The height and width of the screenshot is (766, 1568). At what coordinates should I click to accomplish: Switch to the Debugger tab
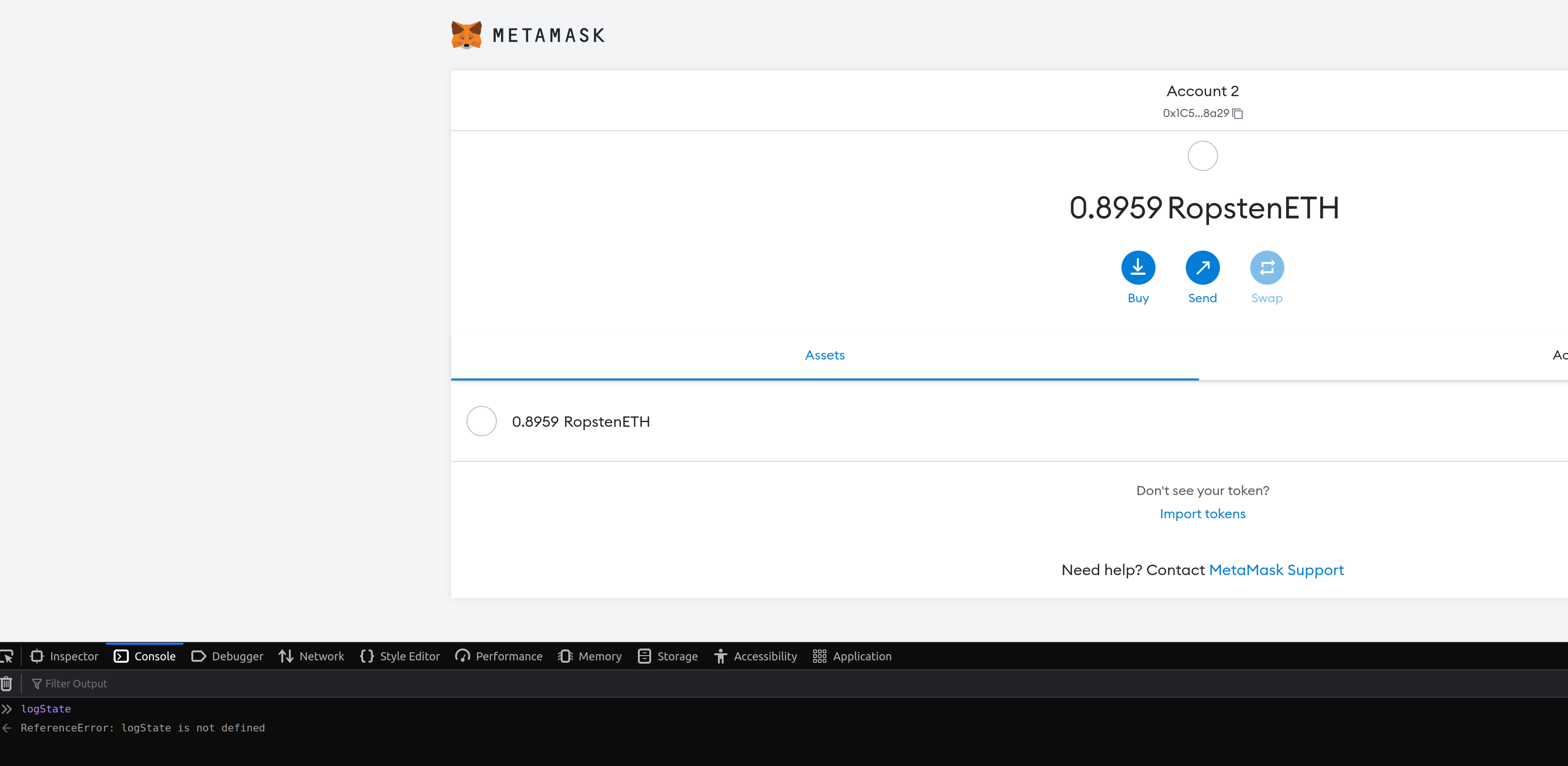click(227, 656)
